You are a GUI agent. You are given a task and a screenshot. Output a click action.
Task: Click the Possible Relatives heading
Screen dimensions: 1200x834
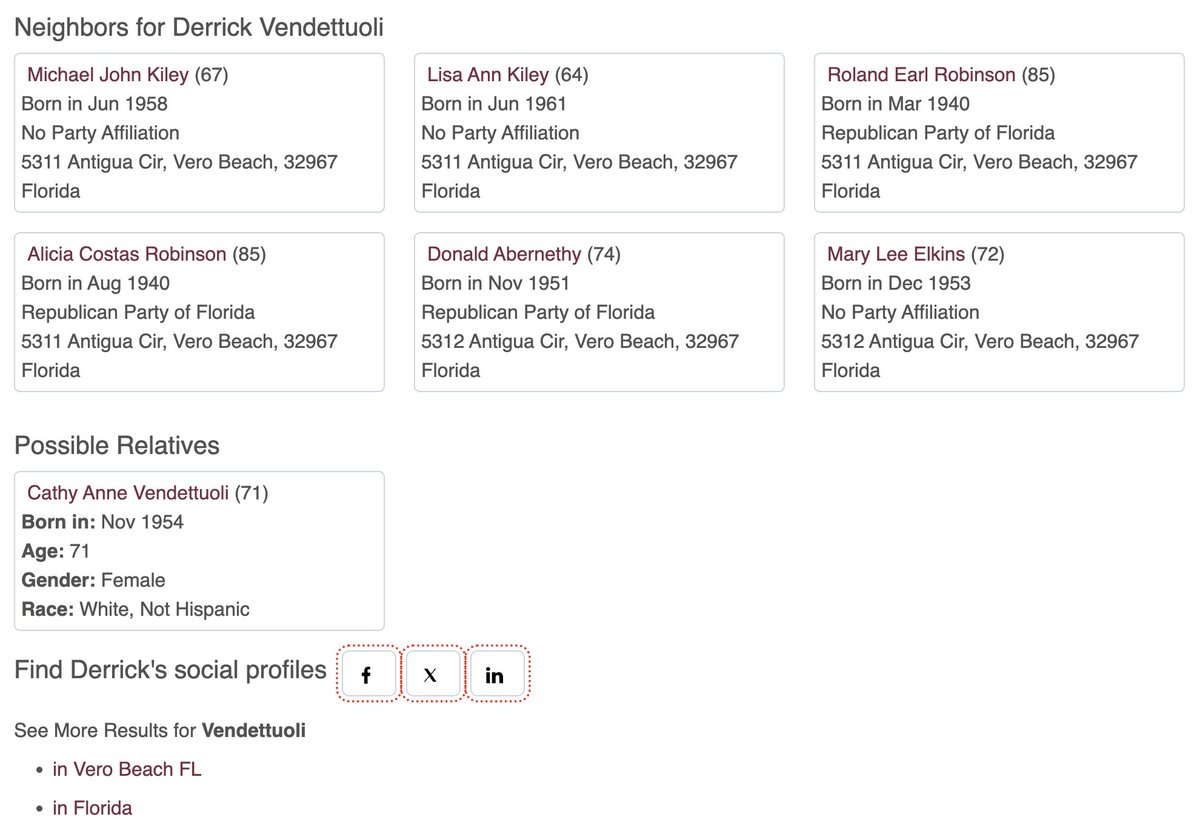117,445
